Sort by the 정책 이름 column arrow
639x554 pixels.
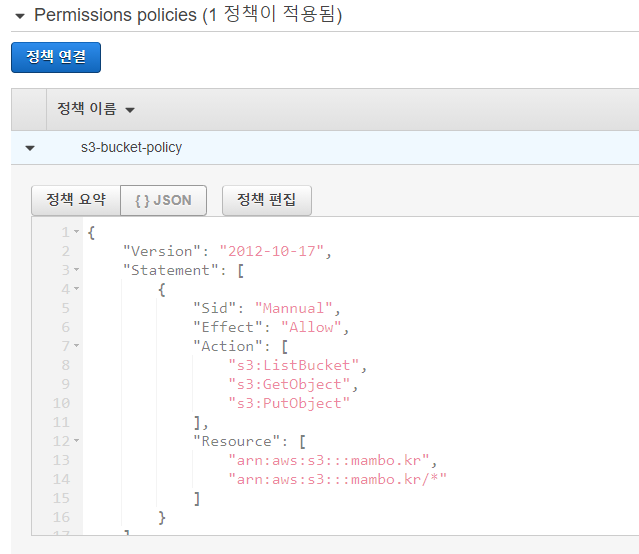click(130, 110)
